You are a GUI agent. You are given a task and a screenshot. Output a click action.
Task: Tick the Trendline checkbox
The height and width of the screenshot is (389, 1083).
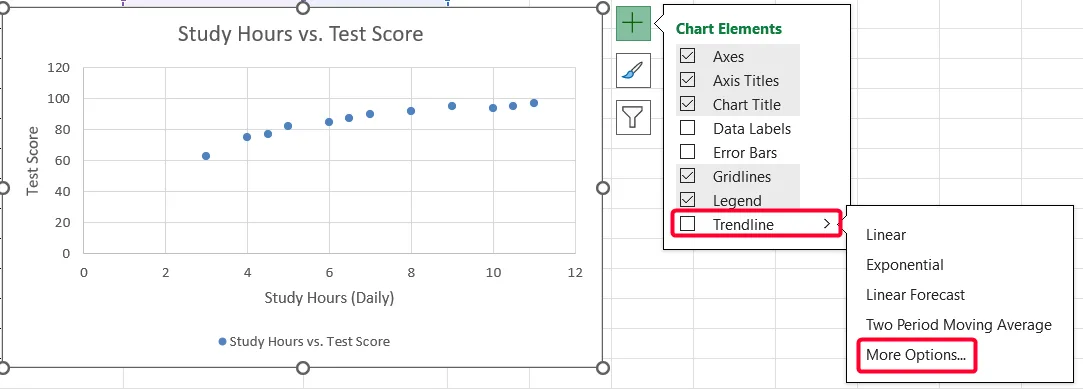687,224
